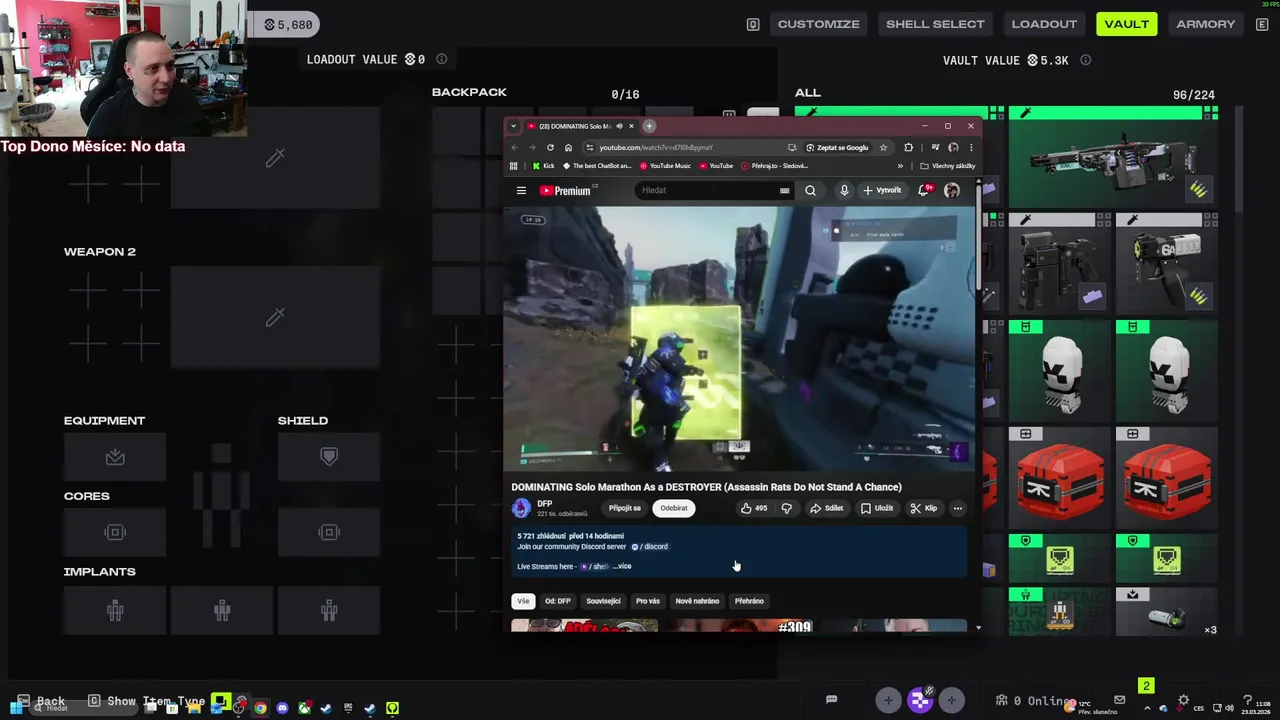Open Chrome extensions puzzle icon
The height and width of the screenshot is (720, 1280).
click(908, 147)
